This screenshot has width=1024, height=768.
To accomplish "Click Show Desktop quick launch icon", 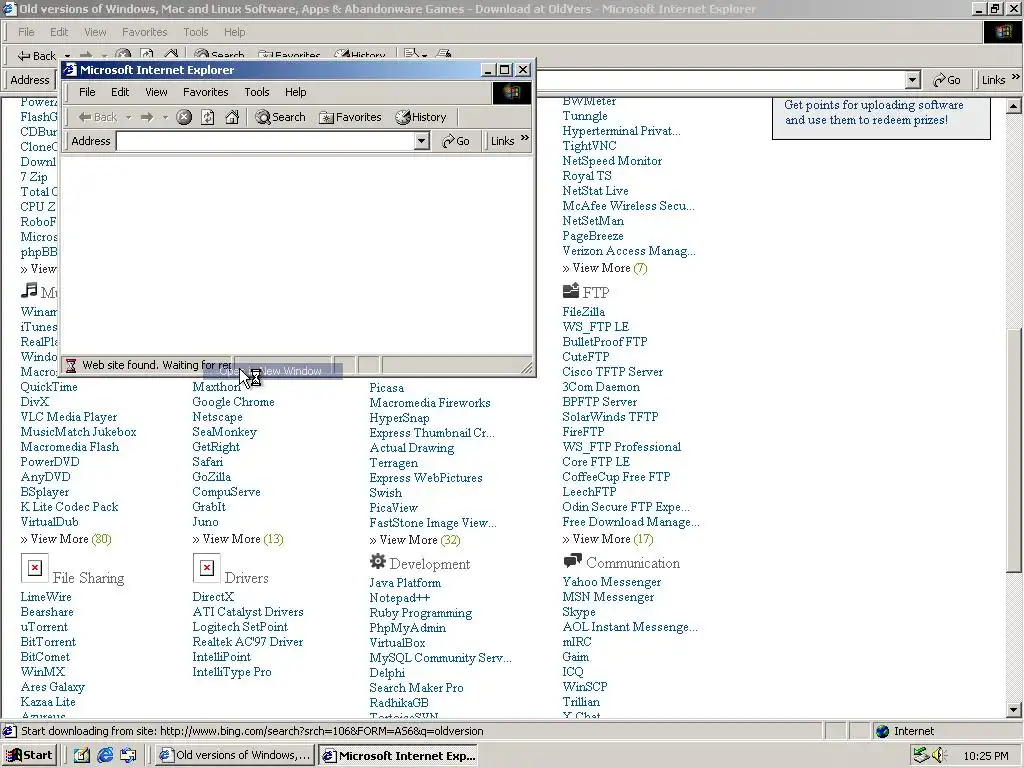I will (x=81, y=755).
